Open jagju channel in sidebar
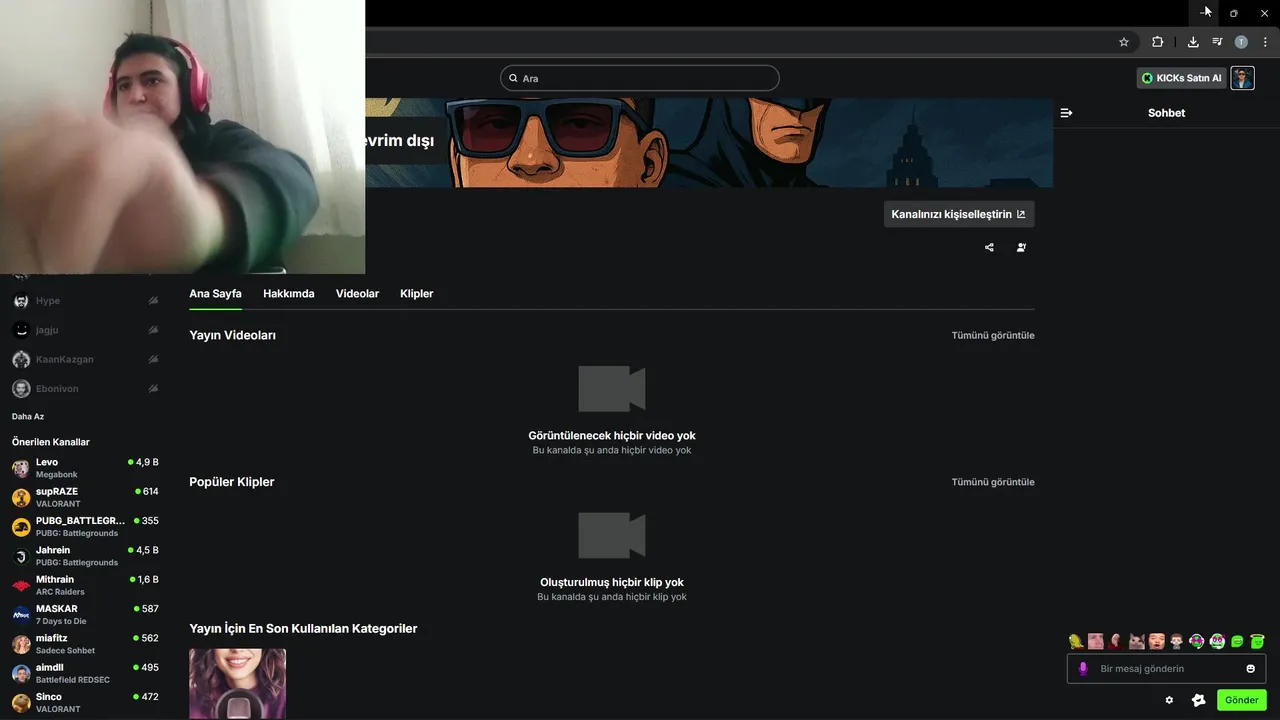 tap(85, 330)
